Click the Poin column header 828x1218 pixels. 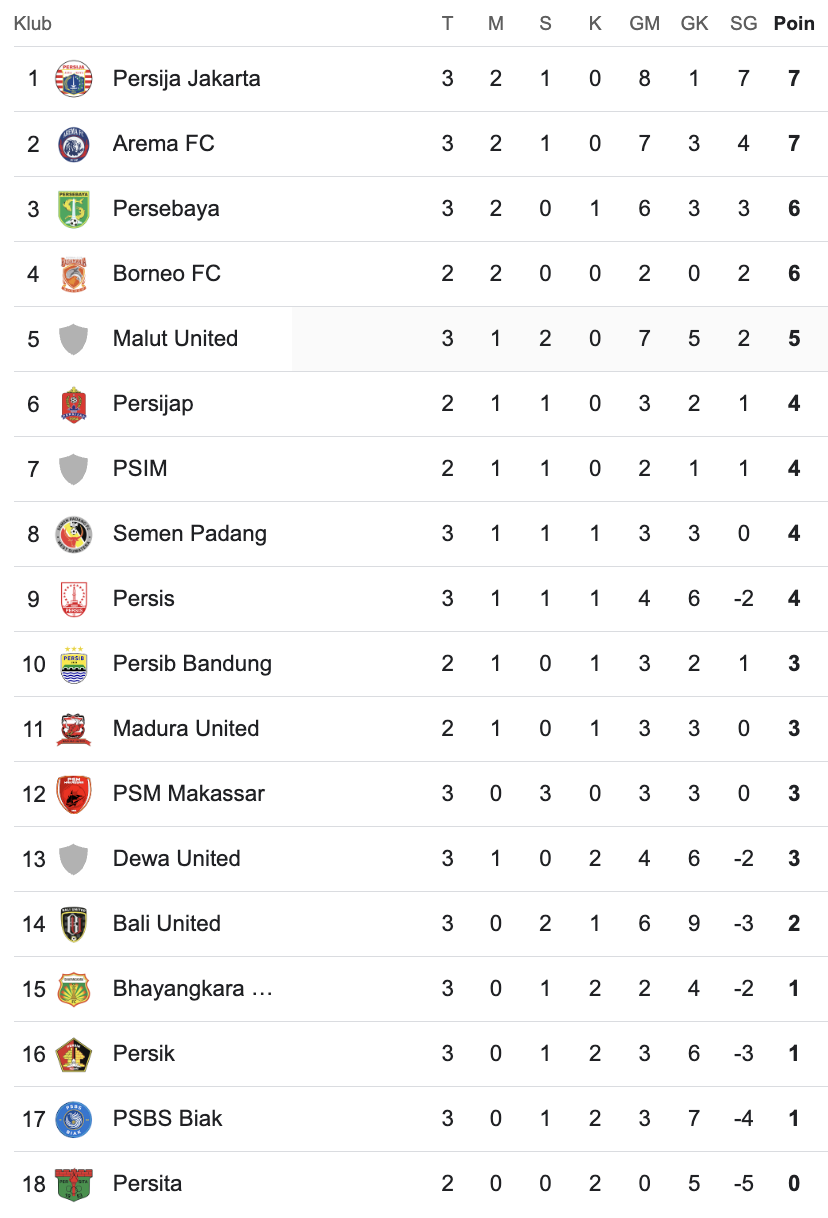coord(794,23)
